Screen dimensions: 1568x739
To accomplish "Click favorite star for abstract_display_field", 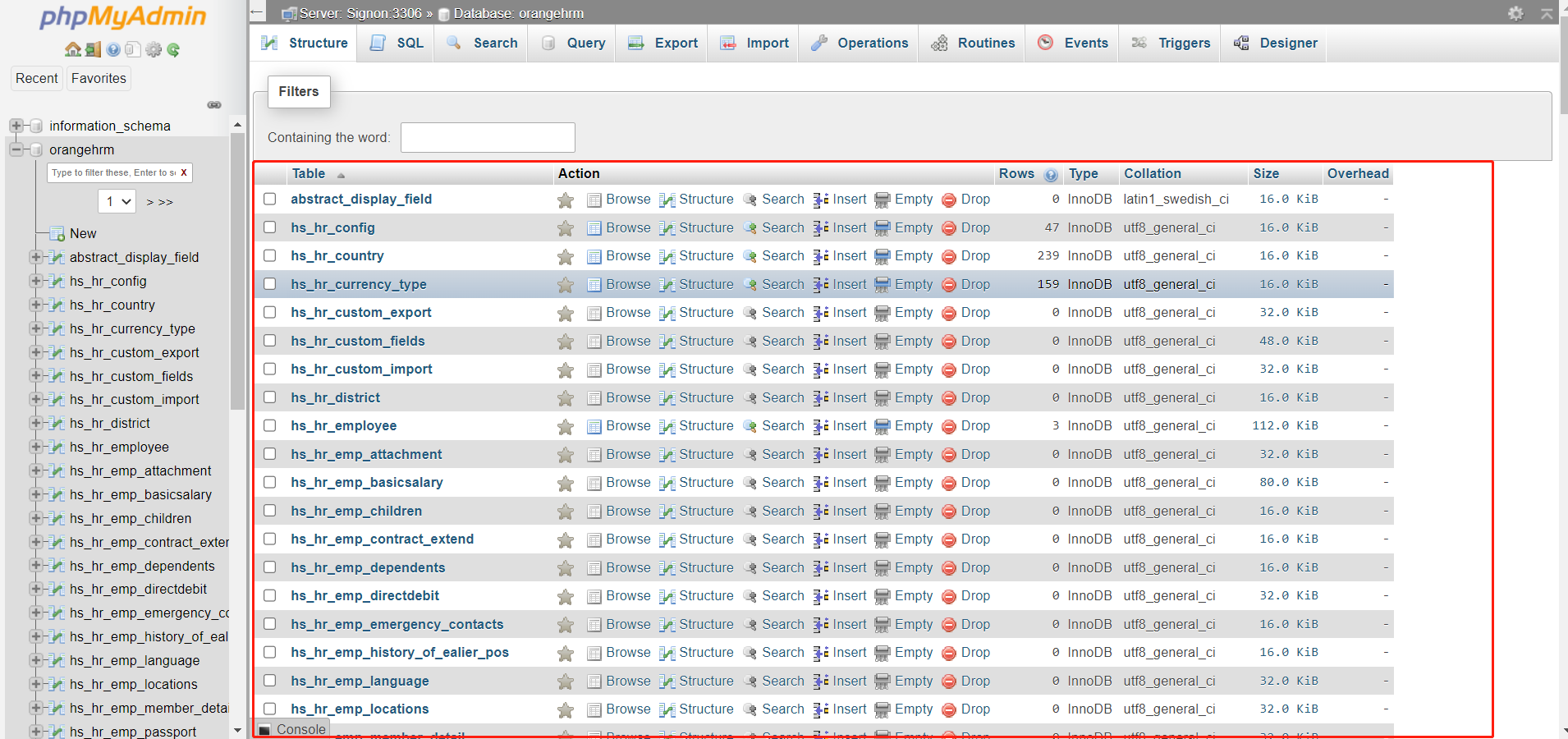I will (x=566, y=200).
